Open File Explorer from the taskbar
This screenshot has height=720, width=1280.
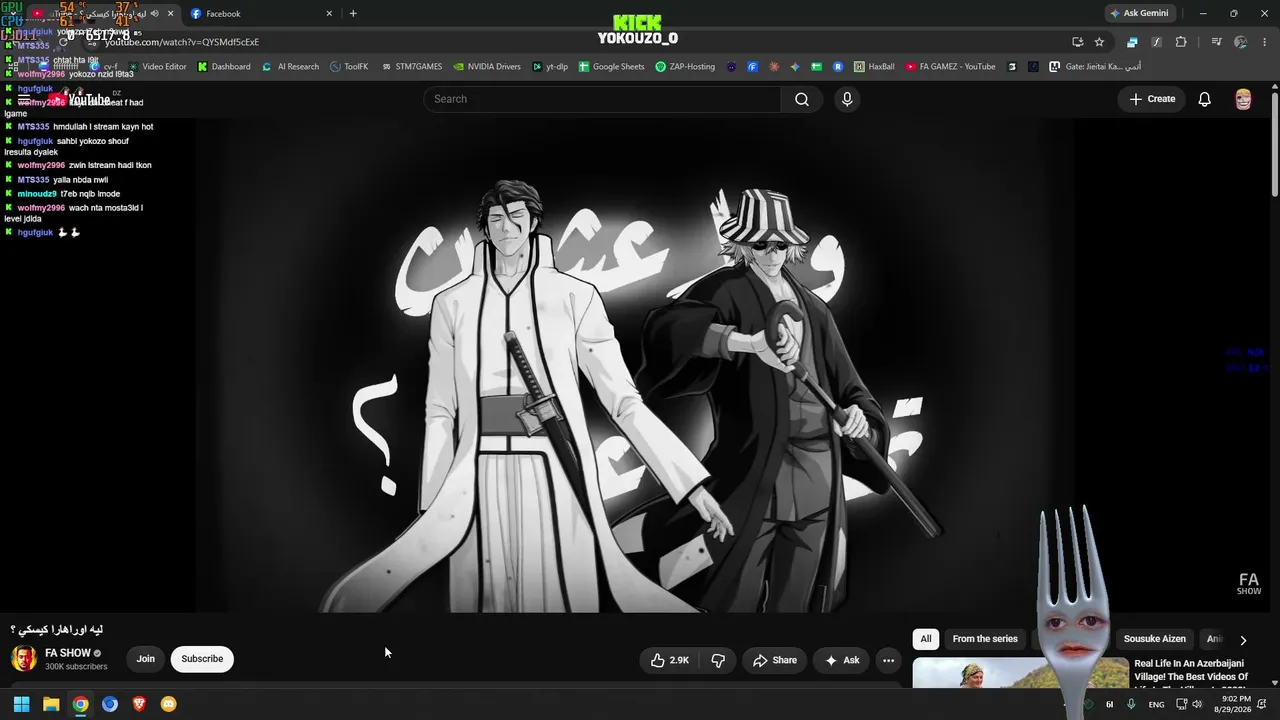click(x=51, y=704)
